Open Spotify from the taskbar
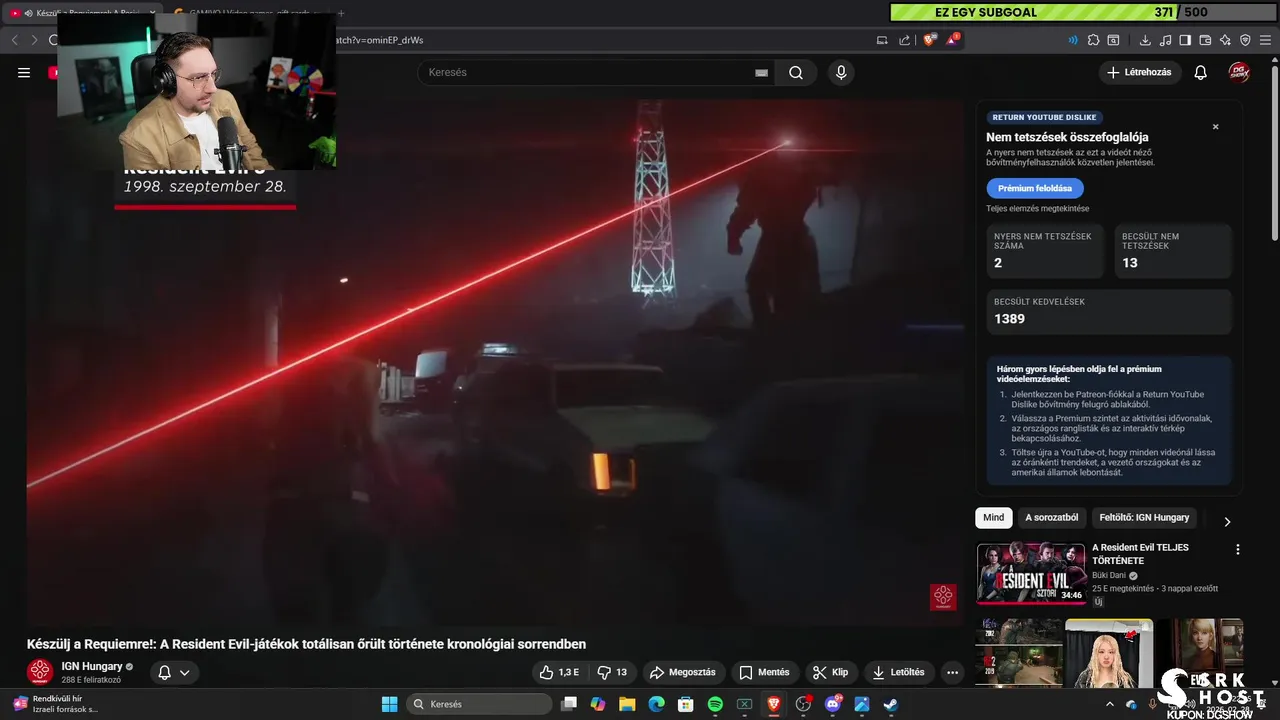 point(715,704)
